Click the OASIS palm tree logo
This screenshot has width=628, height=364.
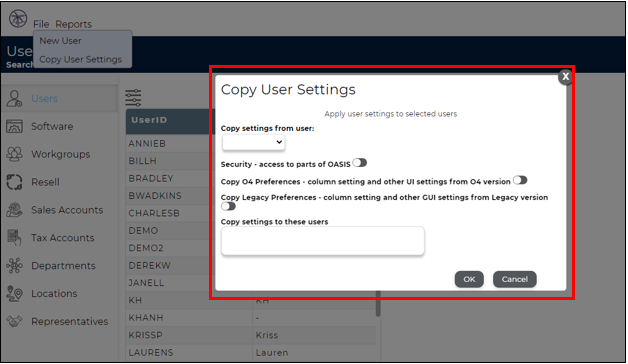point(18,18)
